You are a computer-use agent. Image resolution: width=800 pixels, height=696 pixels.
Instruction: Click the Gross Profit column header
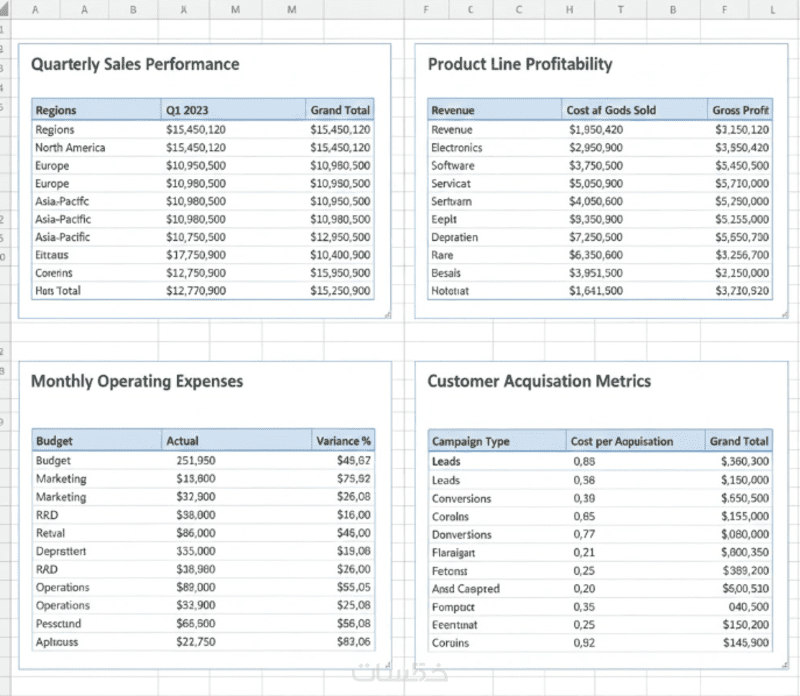[740, 110]
